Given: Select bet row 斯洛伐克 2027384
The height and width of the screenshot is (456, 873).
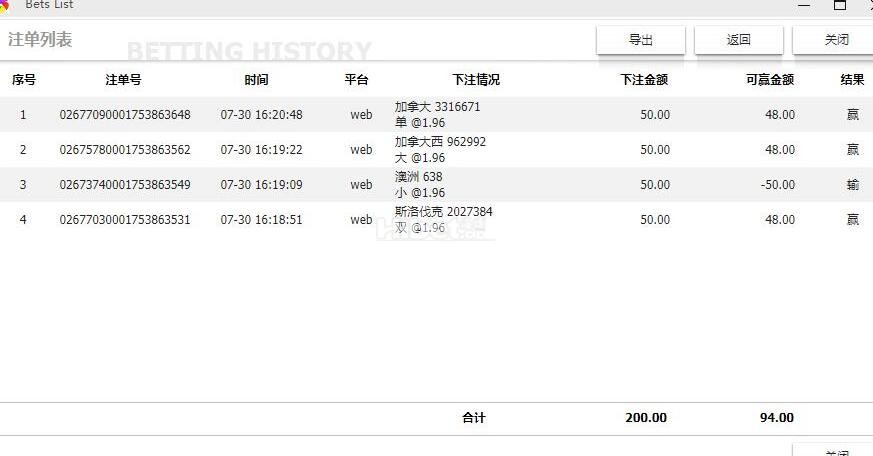Looking at the screenshot, I should [x=443, y=220].
